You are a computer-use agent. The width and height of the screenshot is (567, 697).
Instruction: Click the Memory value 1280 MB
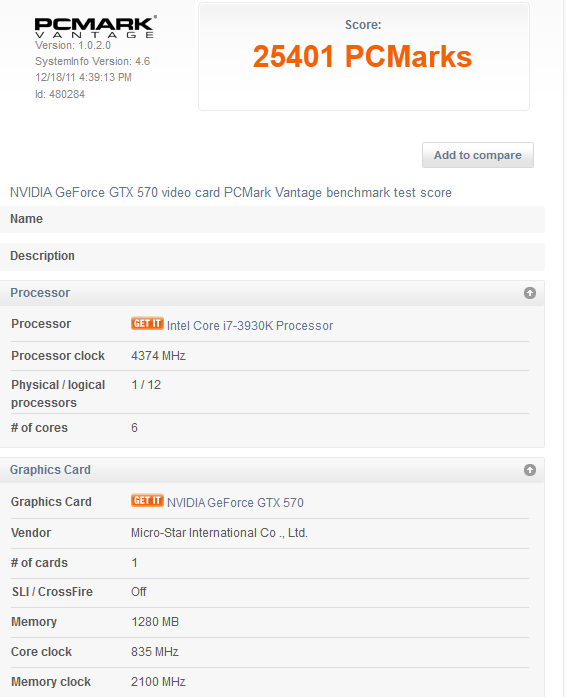155,622
